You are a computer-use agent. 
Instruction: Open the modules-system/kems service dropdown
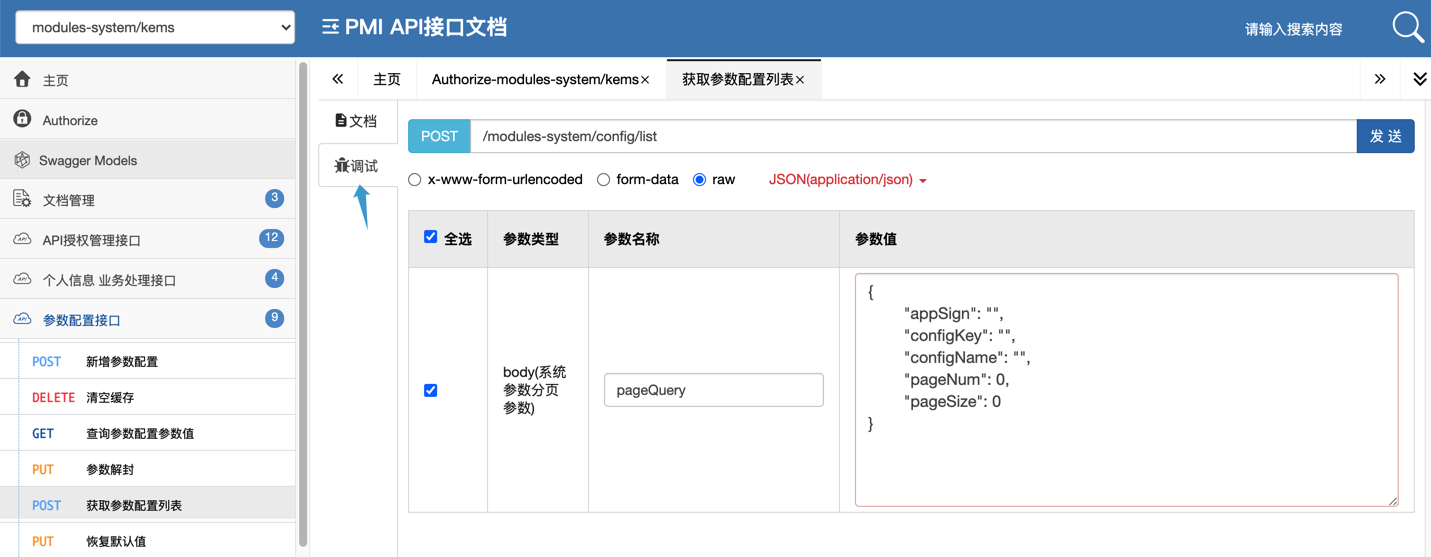[x=155, y=27]
